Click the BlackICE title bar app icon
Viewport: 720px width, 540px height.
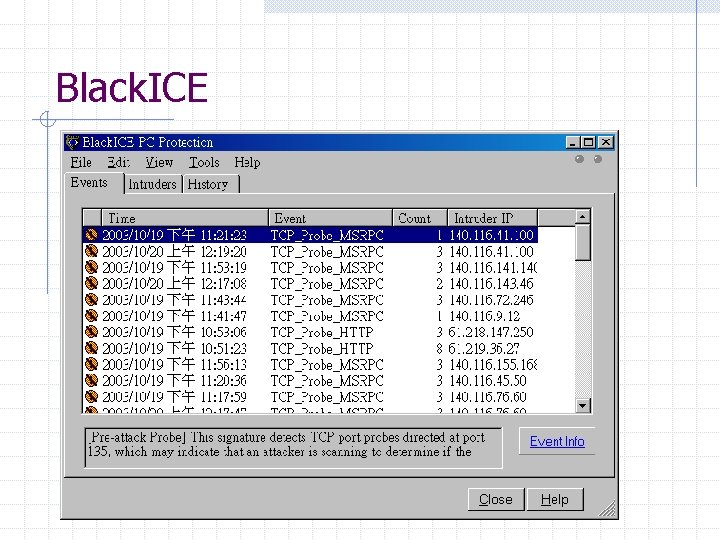tap(72, 142)
